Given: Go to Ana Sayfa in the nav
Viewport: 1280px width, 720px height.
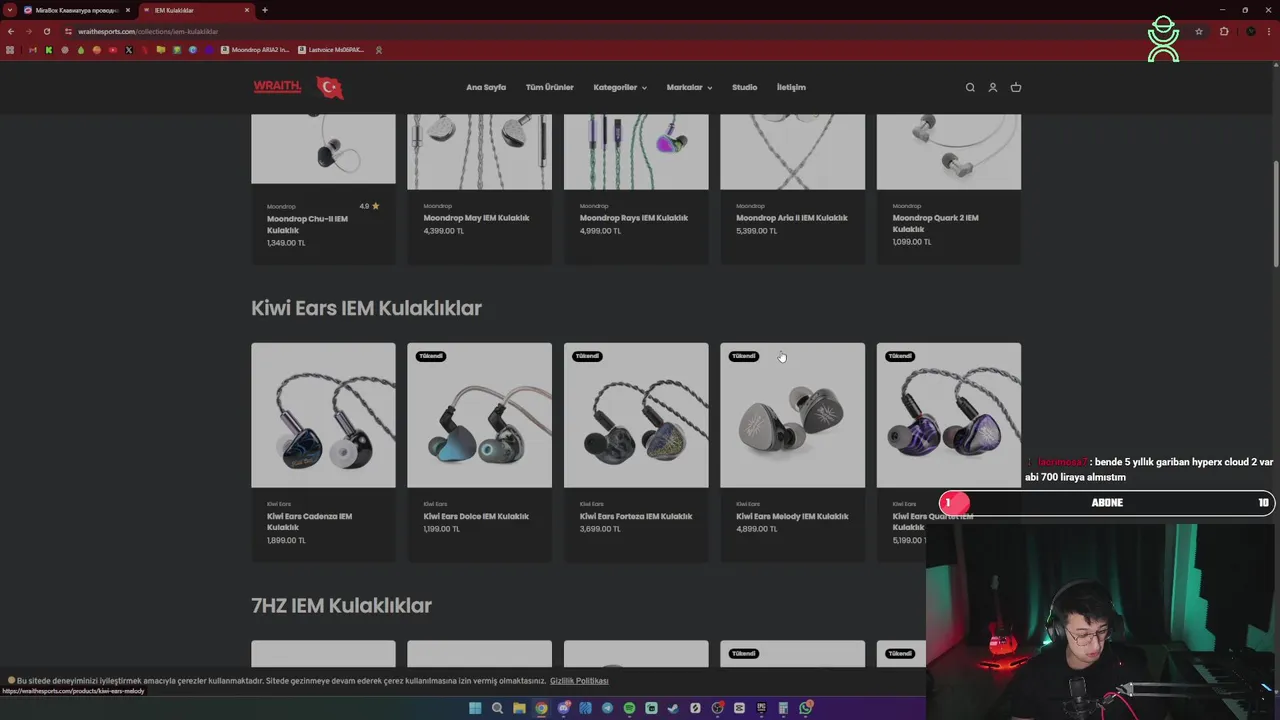Looking at the screenshot, I should click(x=486, y=87).
